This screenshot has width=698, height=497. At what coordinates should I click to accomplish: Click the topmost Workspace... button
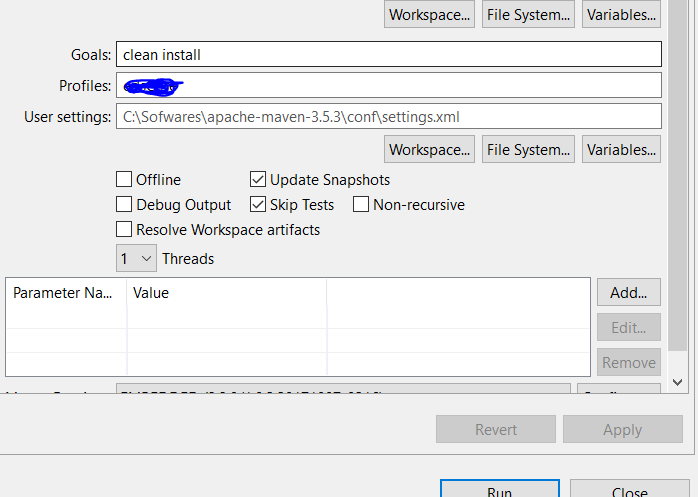click(429, 14)
